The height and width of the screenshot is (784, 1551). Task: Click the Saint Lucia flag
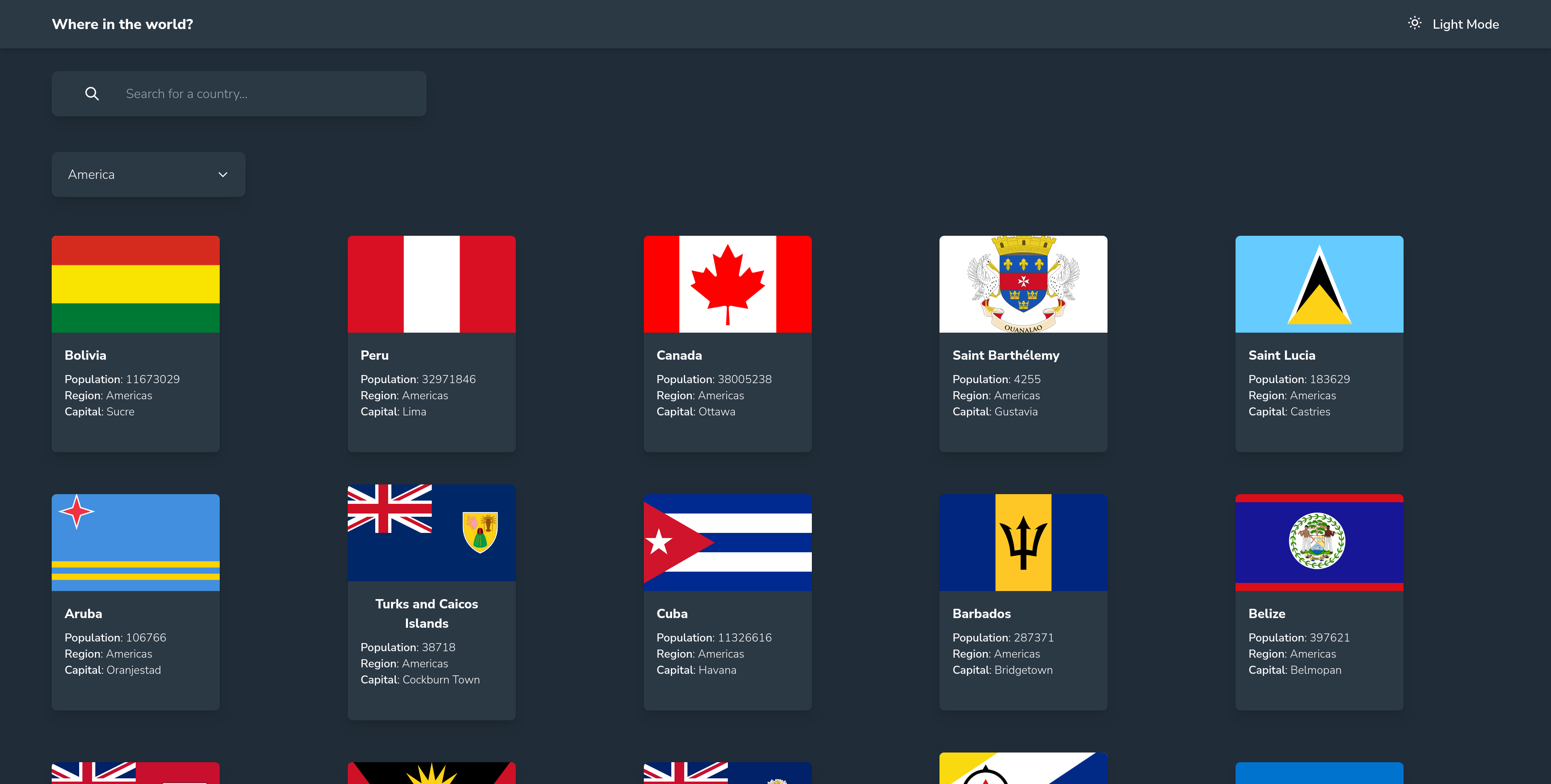click(x=1319, y=284)
